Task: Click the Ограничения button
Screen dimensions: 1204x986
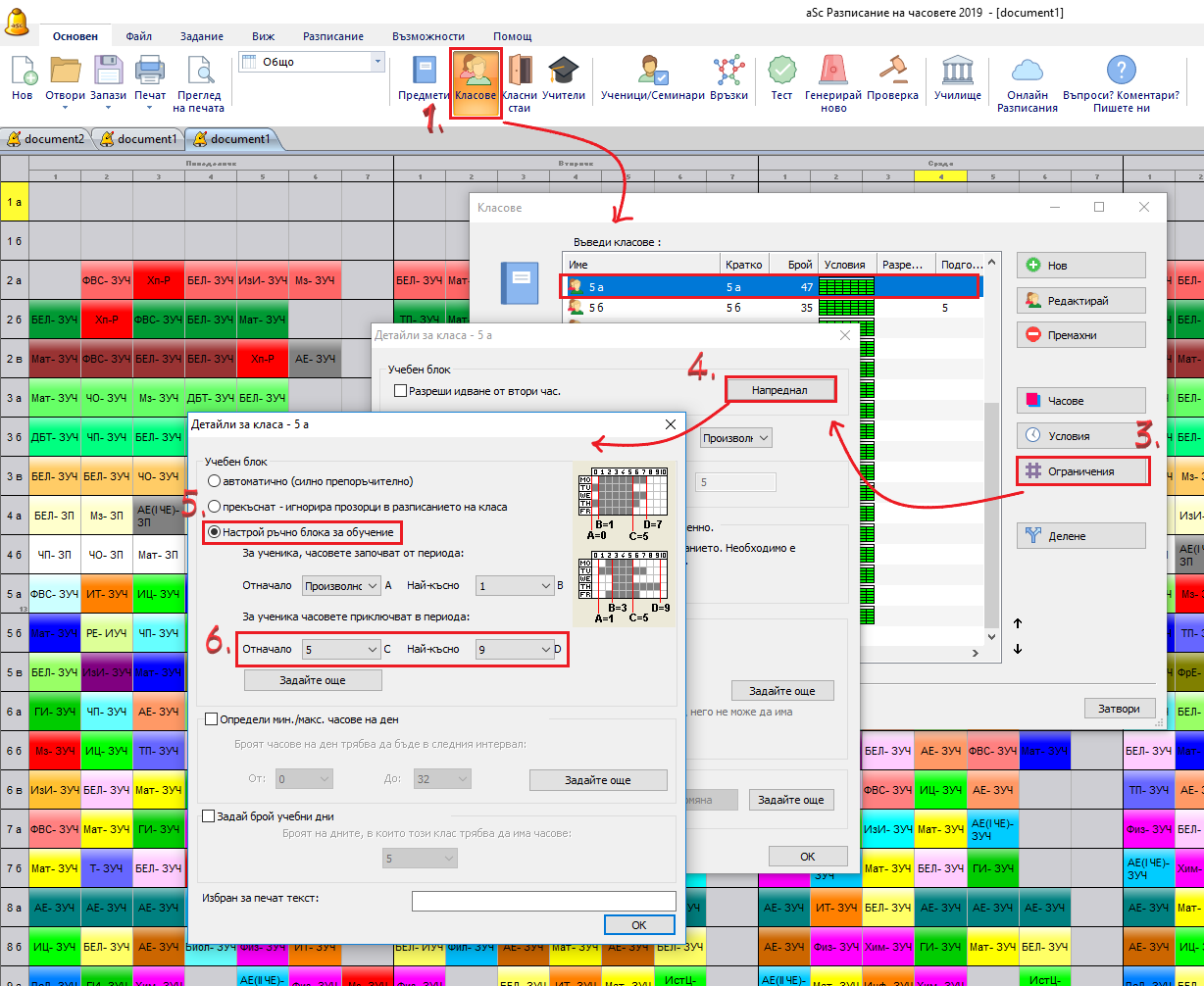Action: click(1080, 471)
